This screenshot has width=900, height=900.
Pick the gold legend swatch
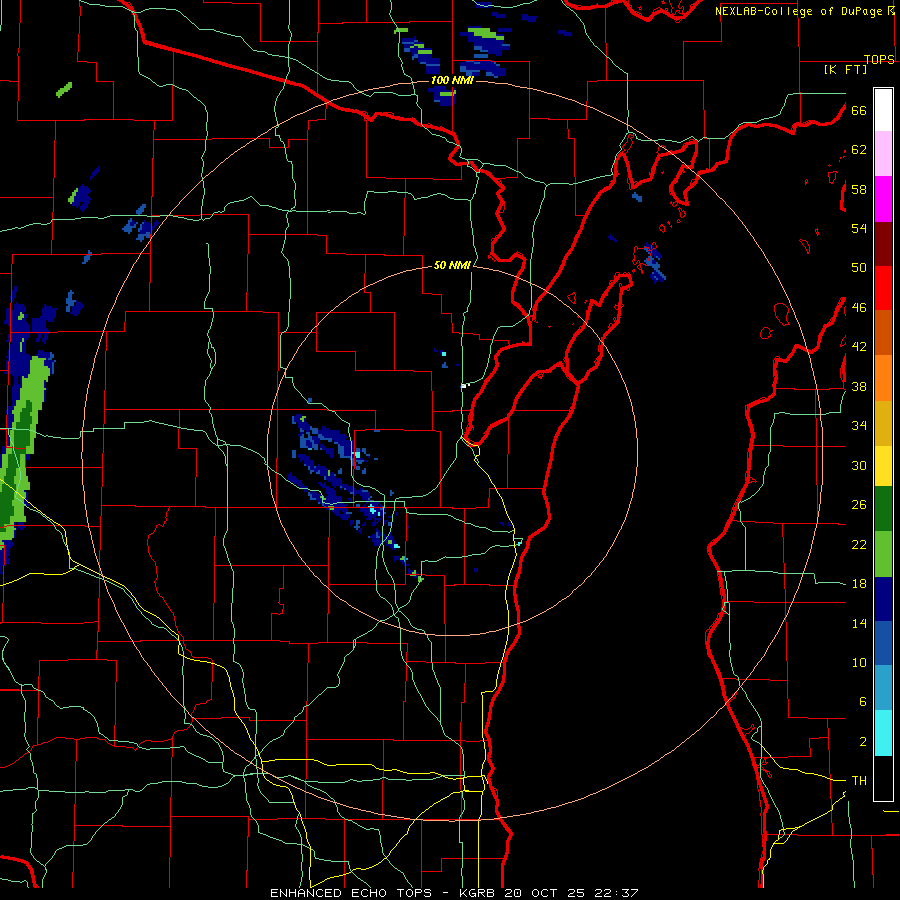click(883, 423)
